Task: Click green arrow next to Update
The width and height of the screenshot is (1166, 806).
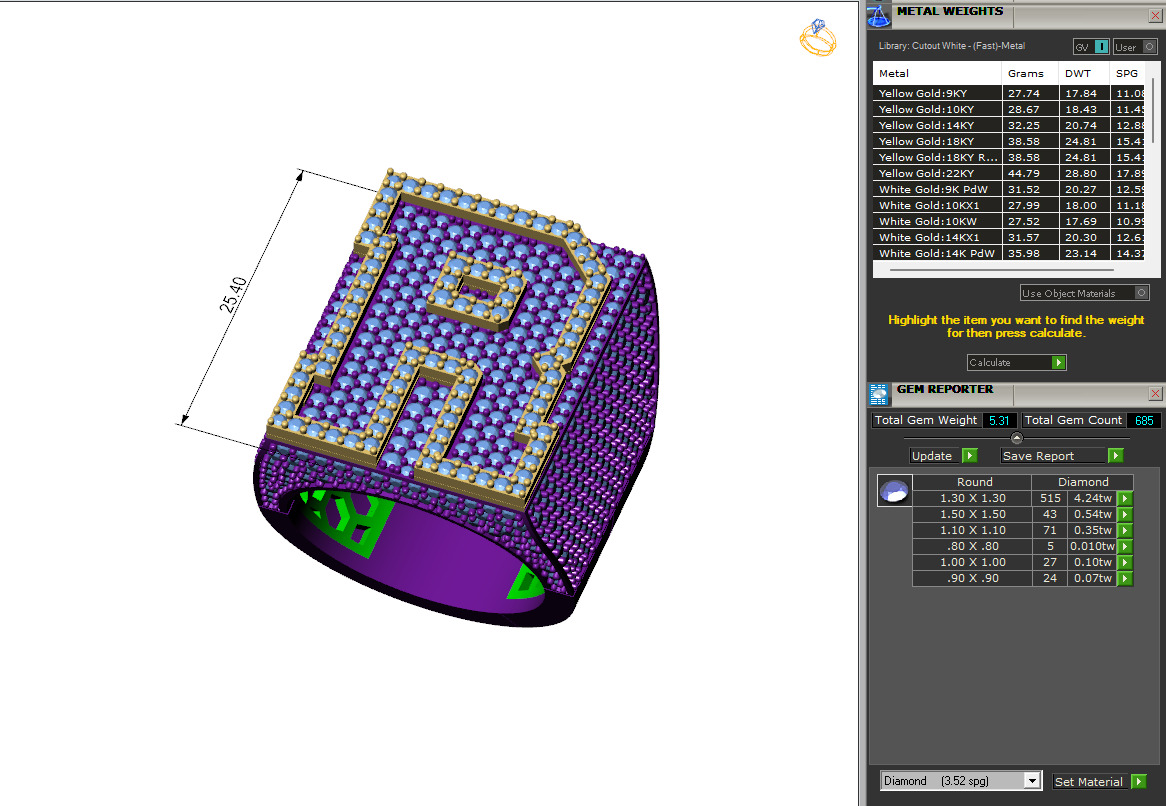Action: coord(970,456)
